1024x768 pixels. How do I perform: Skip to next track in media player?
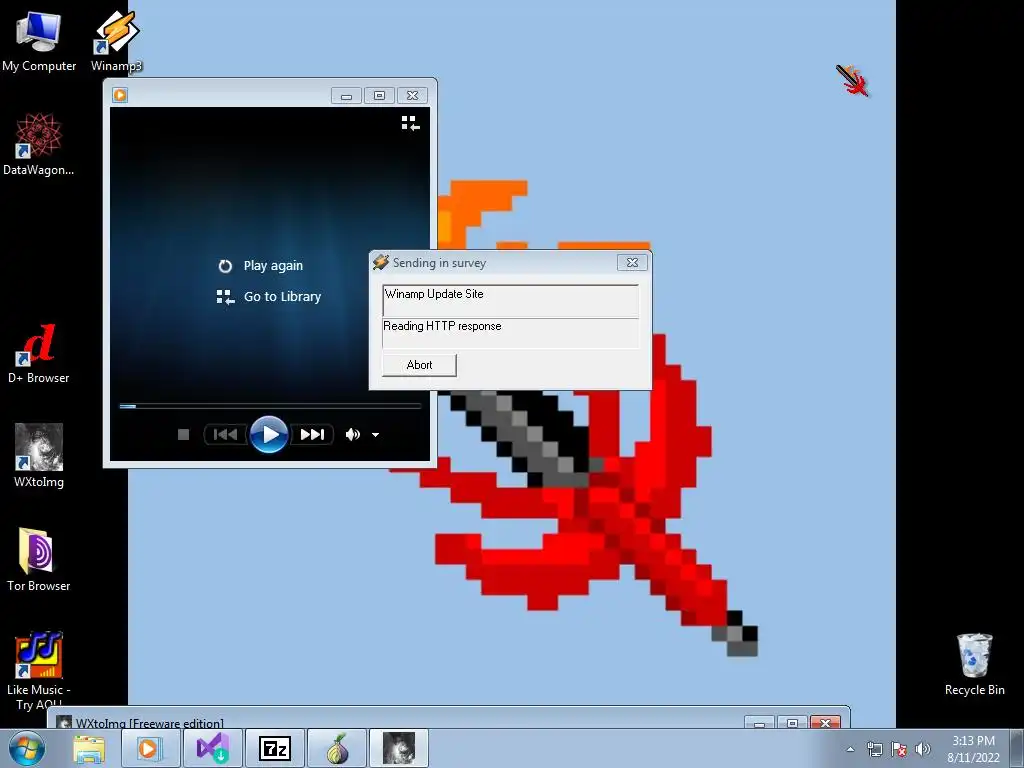tap(312, 434)
